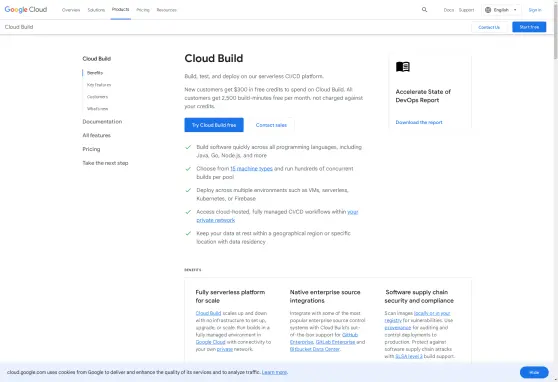Open the SLSA level 3 link

409,356
